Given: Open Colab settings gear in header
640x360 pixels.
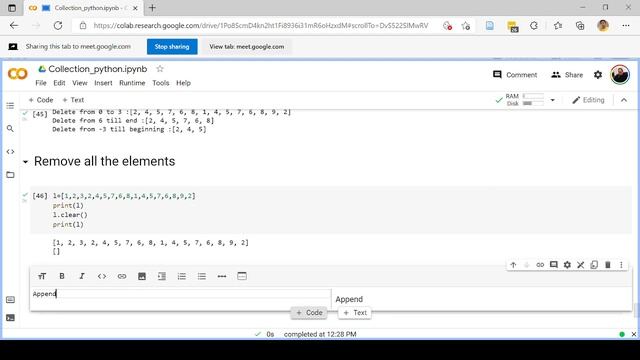Looking at the screenshot, I should point(598,75).
